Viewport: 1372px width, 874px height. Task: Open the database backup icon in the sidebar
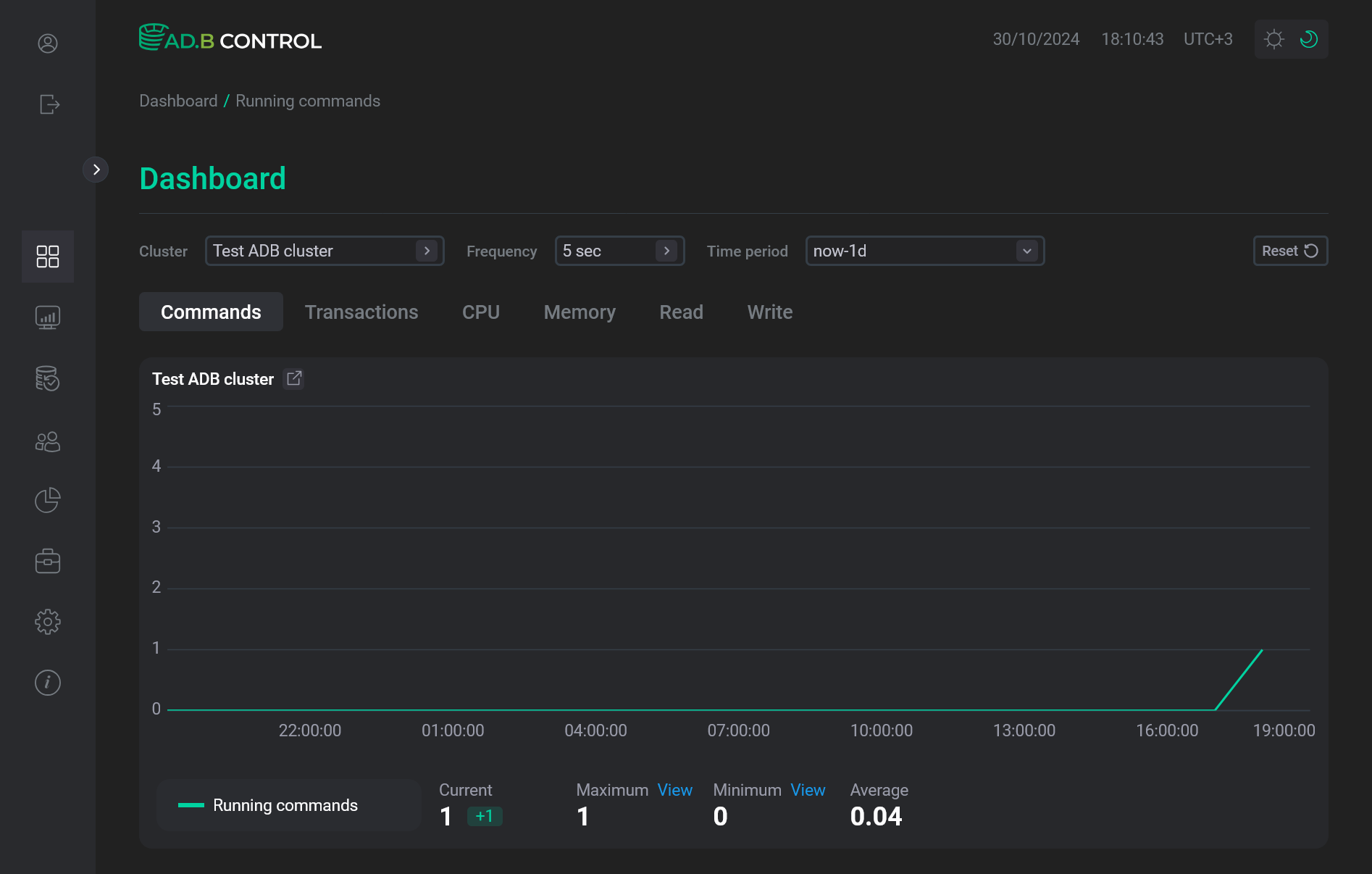click(x=48, y=378)
